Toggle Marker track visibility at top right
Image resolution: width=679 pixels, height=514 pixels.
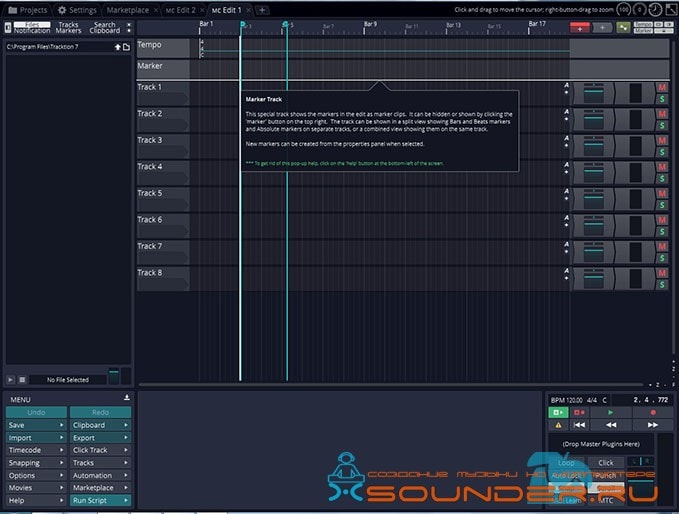click(643, 31)
